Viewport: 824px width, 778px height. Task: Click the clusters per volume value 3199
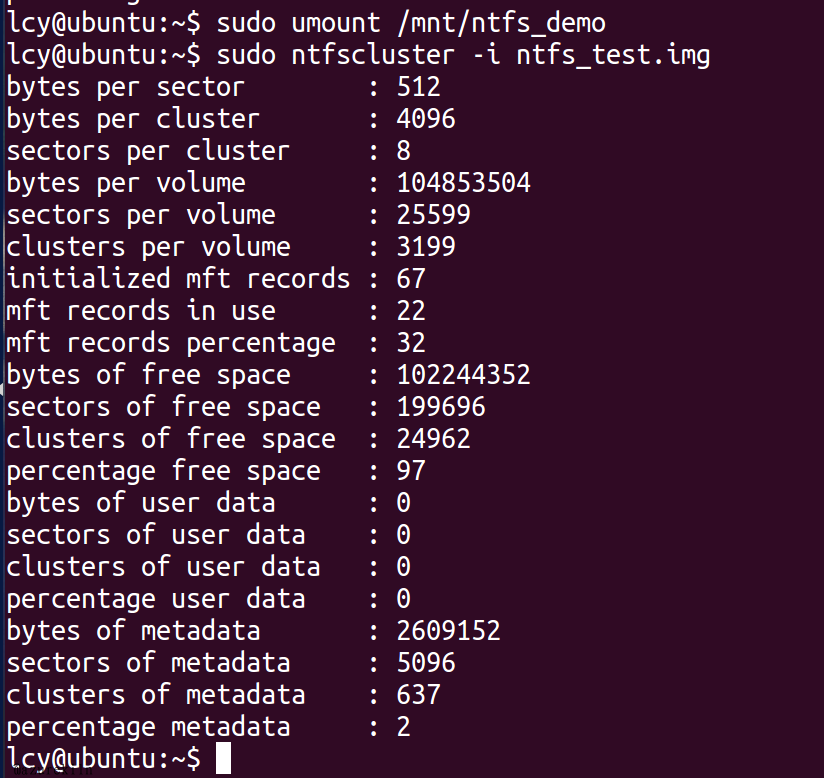click(426, 247)
